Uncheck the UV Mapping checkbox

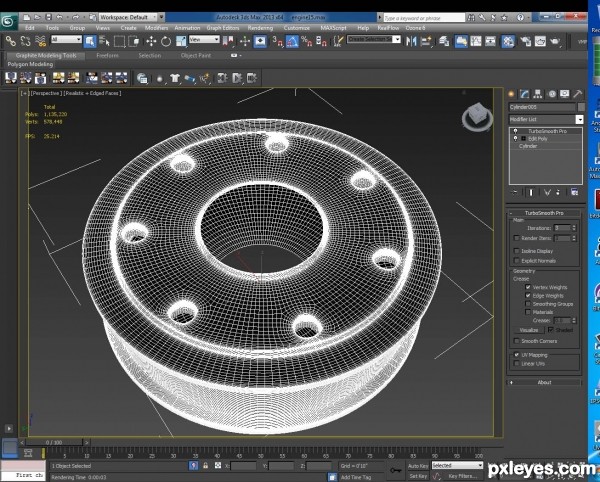point(516,355)
